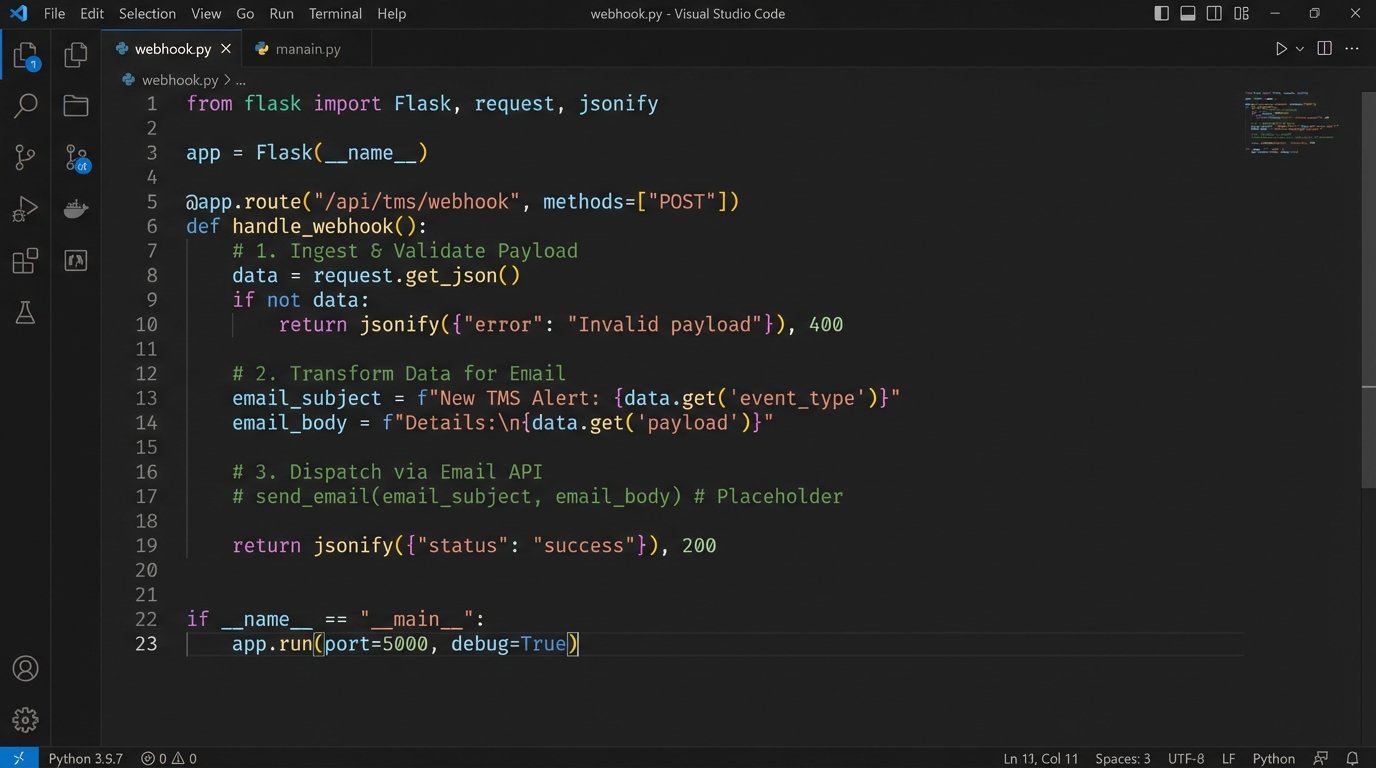This screenshot has width=1376, height=768.
Task: Toggle the secondary side bar visibility
Action: [1214, 14]
